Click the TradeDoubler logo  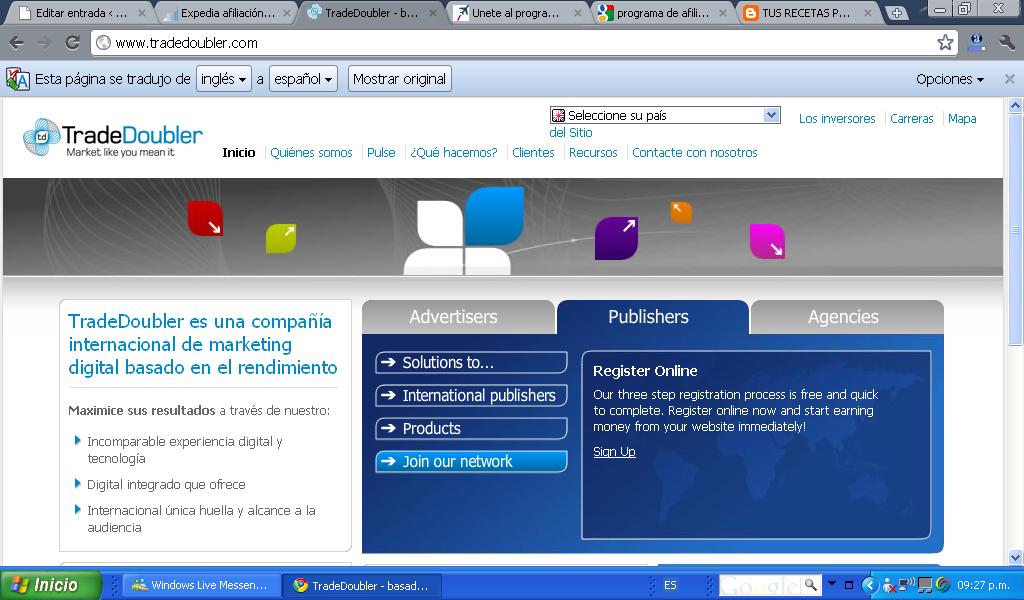pos(113,138)
